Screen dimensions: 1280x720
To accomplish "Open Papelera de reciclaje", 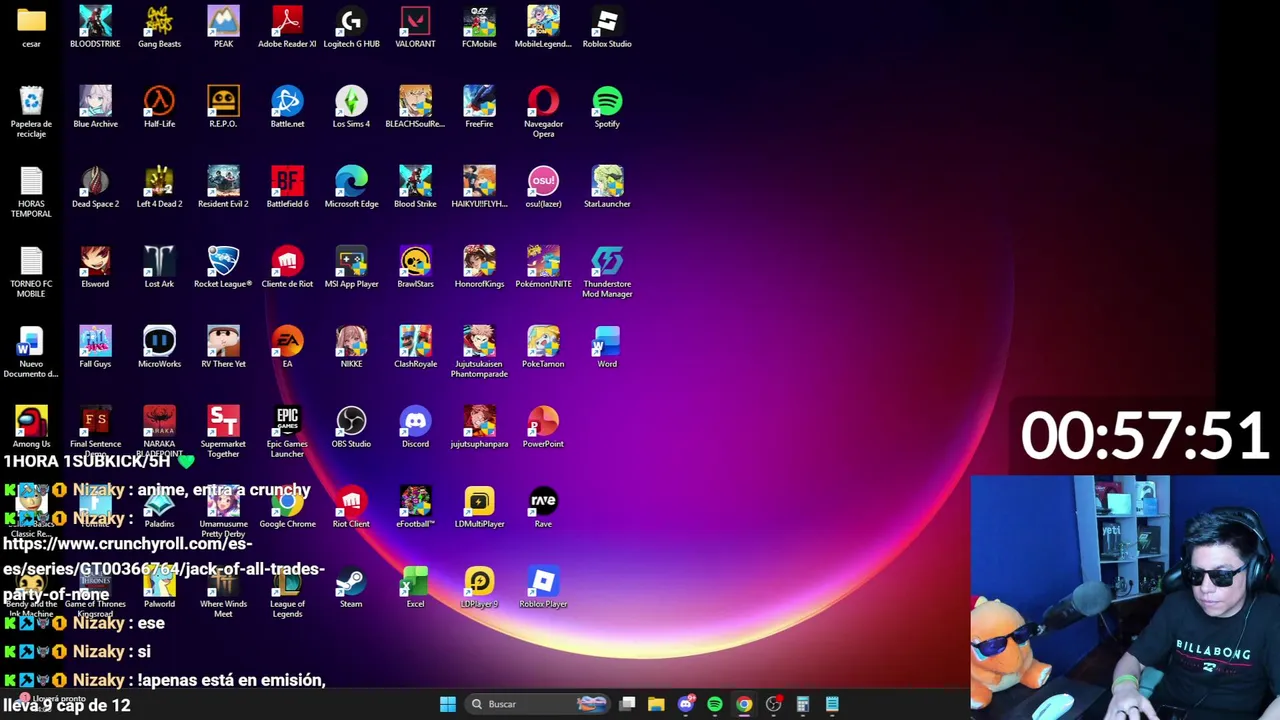I will pos(31,112).
